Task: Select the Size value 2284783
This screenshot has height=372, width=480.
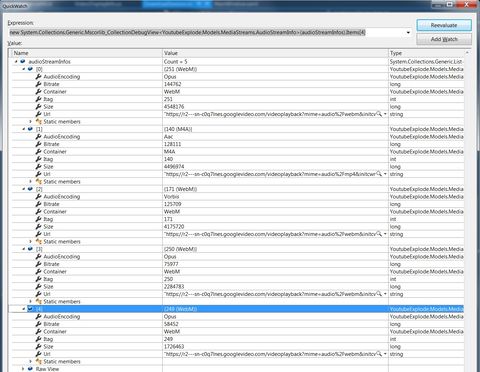Action: click(x=174, y=287)
